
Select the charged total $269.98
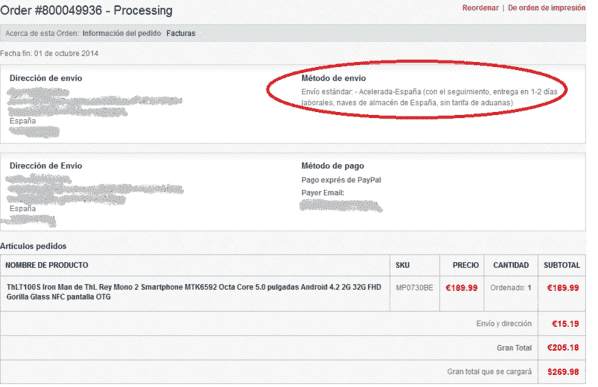pos(563,372)
